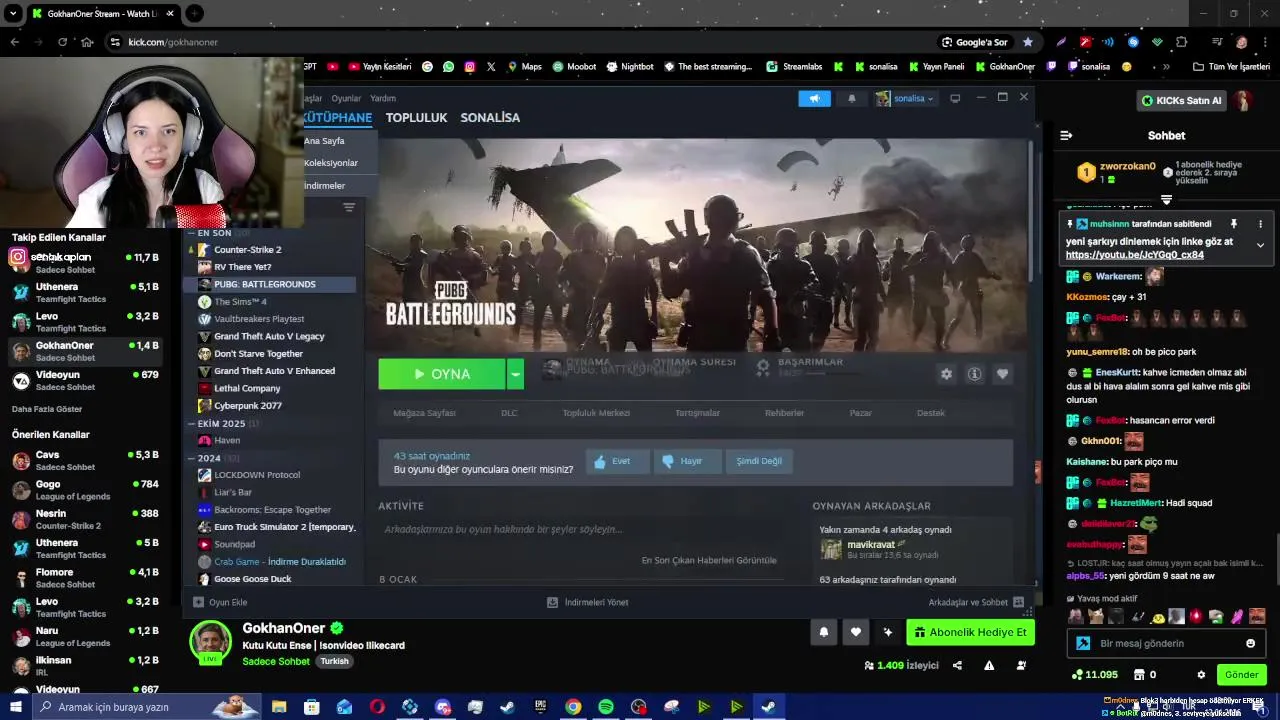Select Cyberpunk 2077 in game list

[x=247, y=406]
